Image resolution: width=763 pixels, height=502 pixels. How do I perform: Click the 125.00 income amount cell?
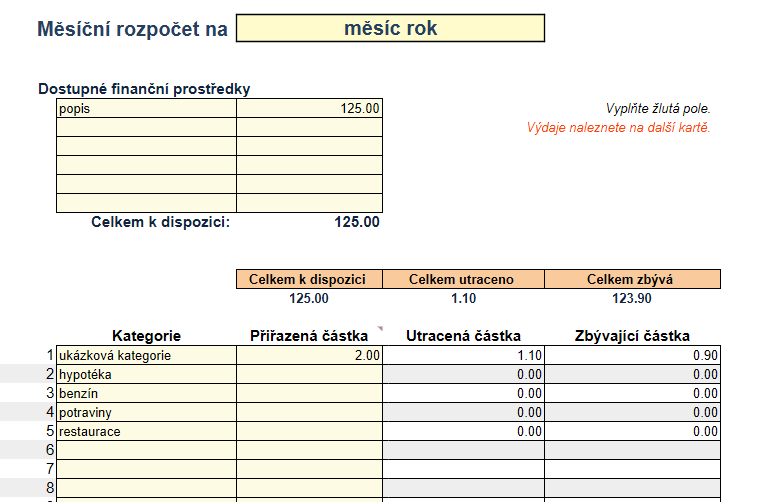tap(309, 108)
